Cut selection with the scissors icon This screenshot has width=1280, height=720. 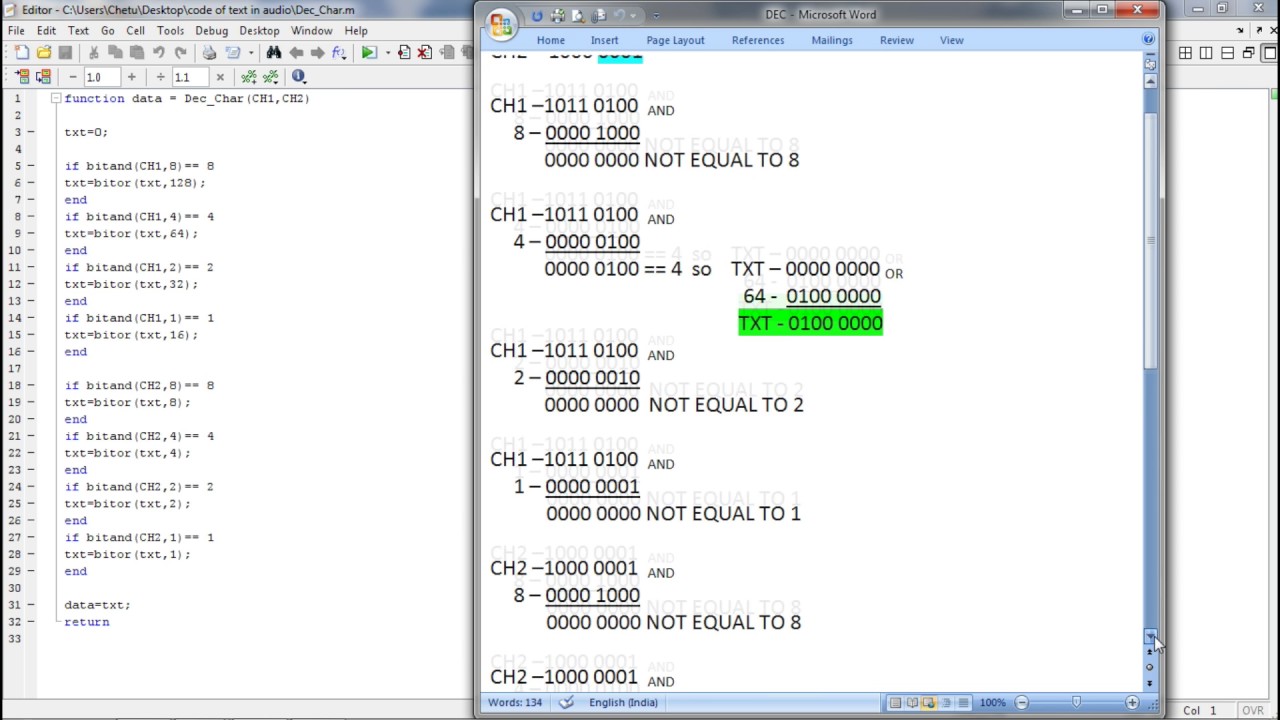pos(93,53)
